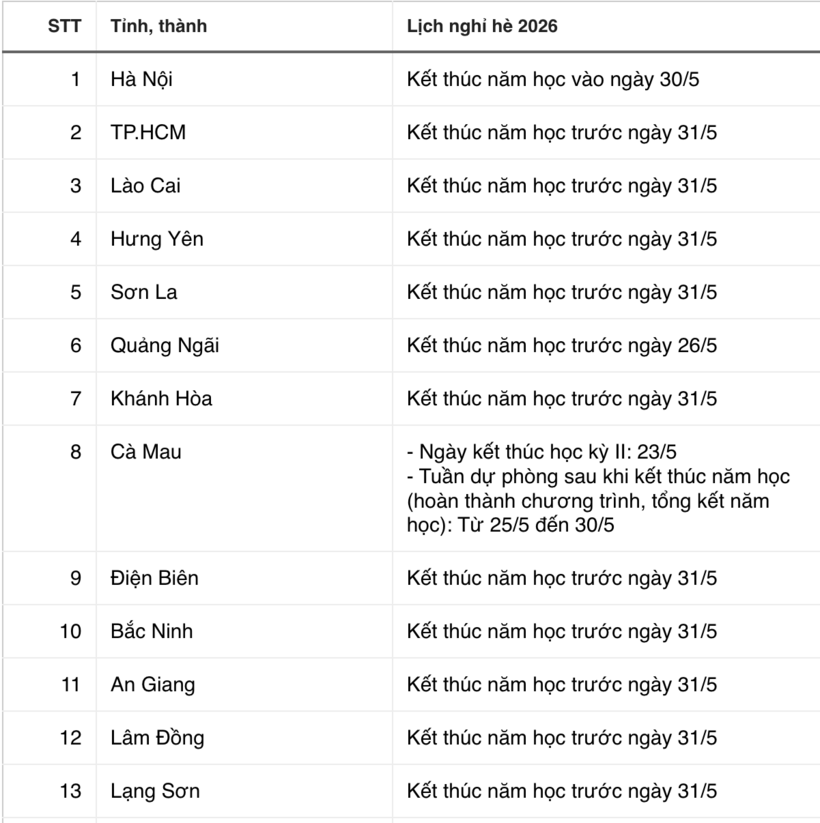
Task: Click the Lịch nghỉ hè 2026 header
Action: point(482,26)
